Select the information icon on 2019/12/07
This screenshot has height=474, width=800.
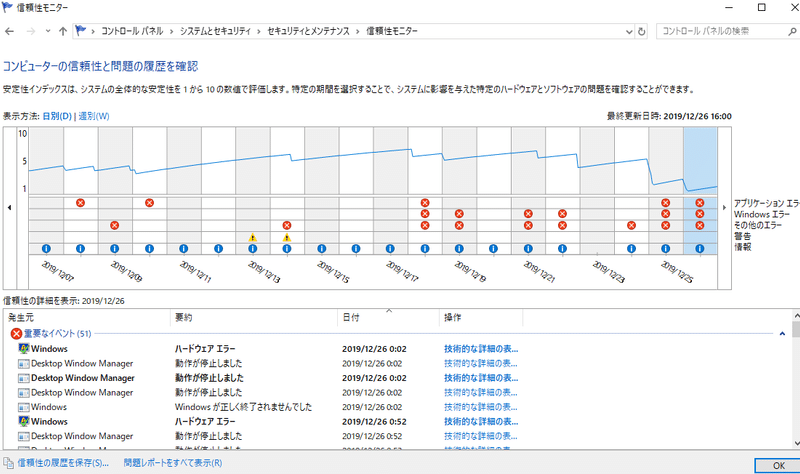tap(46, 248)
